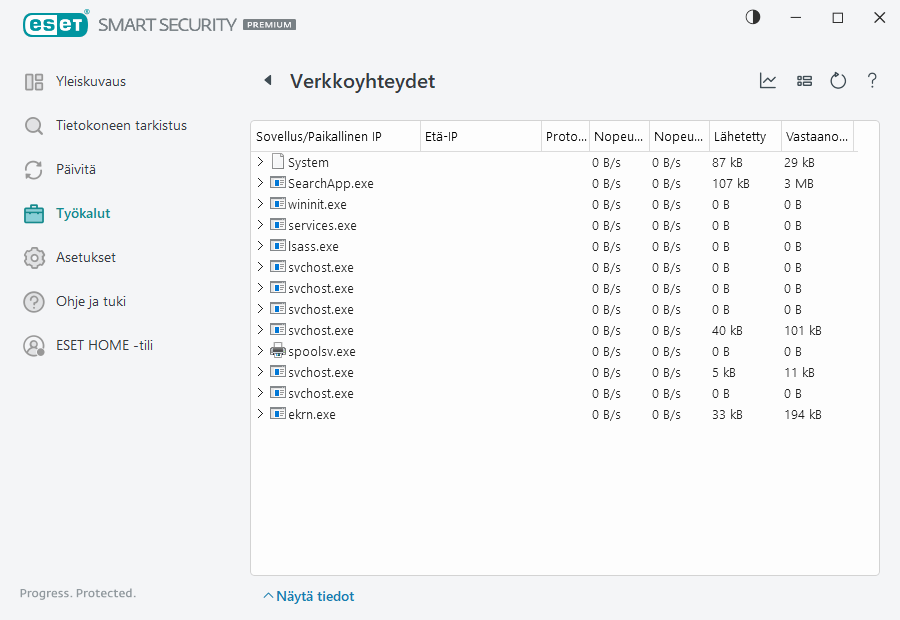Open the network activity graph icon
The height and width of the screenshot is (620, 900).
(768, 81)
